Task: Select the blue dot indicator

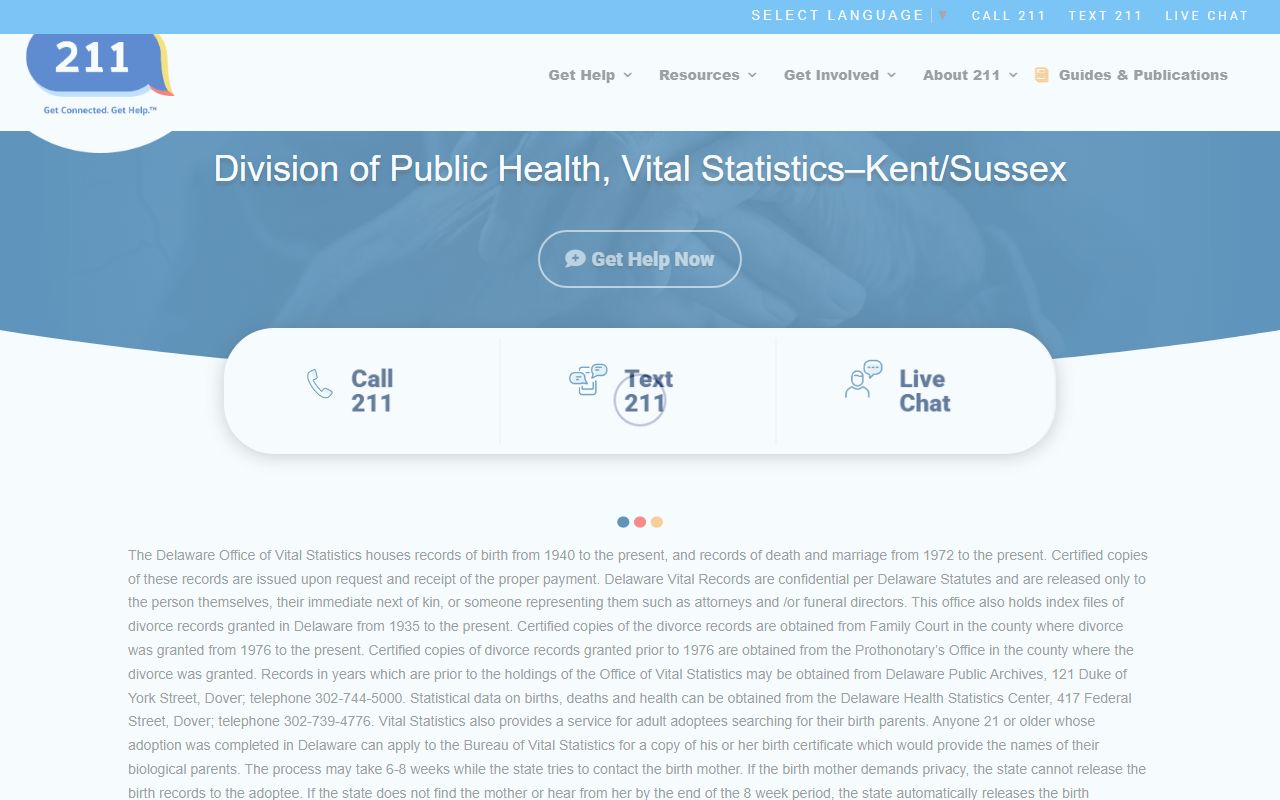Action: (623, 522)
